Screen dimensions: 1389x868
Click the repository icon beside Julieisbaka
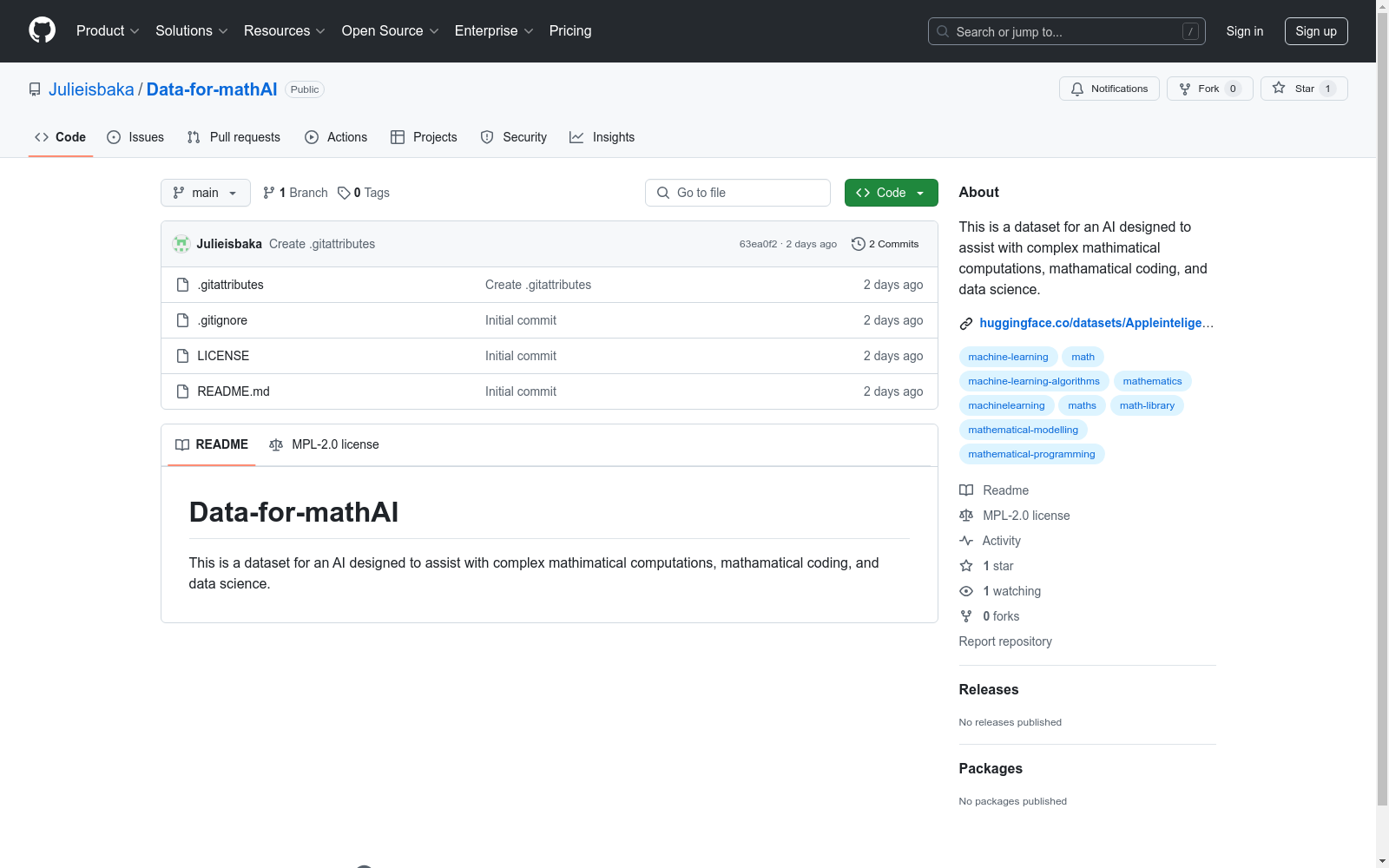[x=35, y=89]
